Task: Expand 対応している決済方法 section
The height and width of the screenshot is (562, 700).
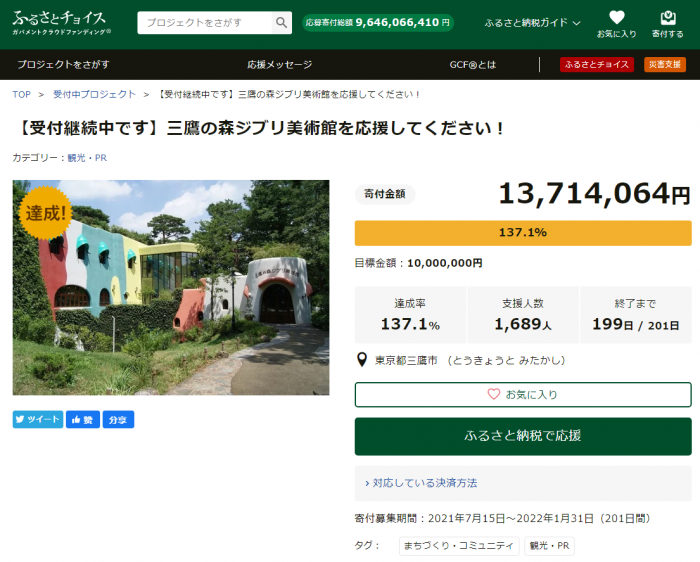Action: [x=522, y=483]
